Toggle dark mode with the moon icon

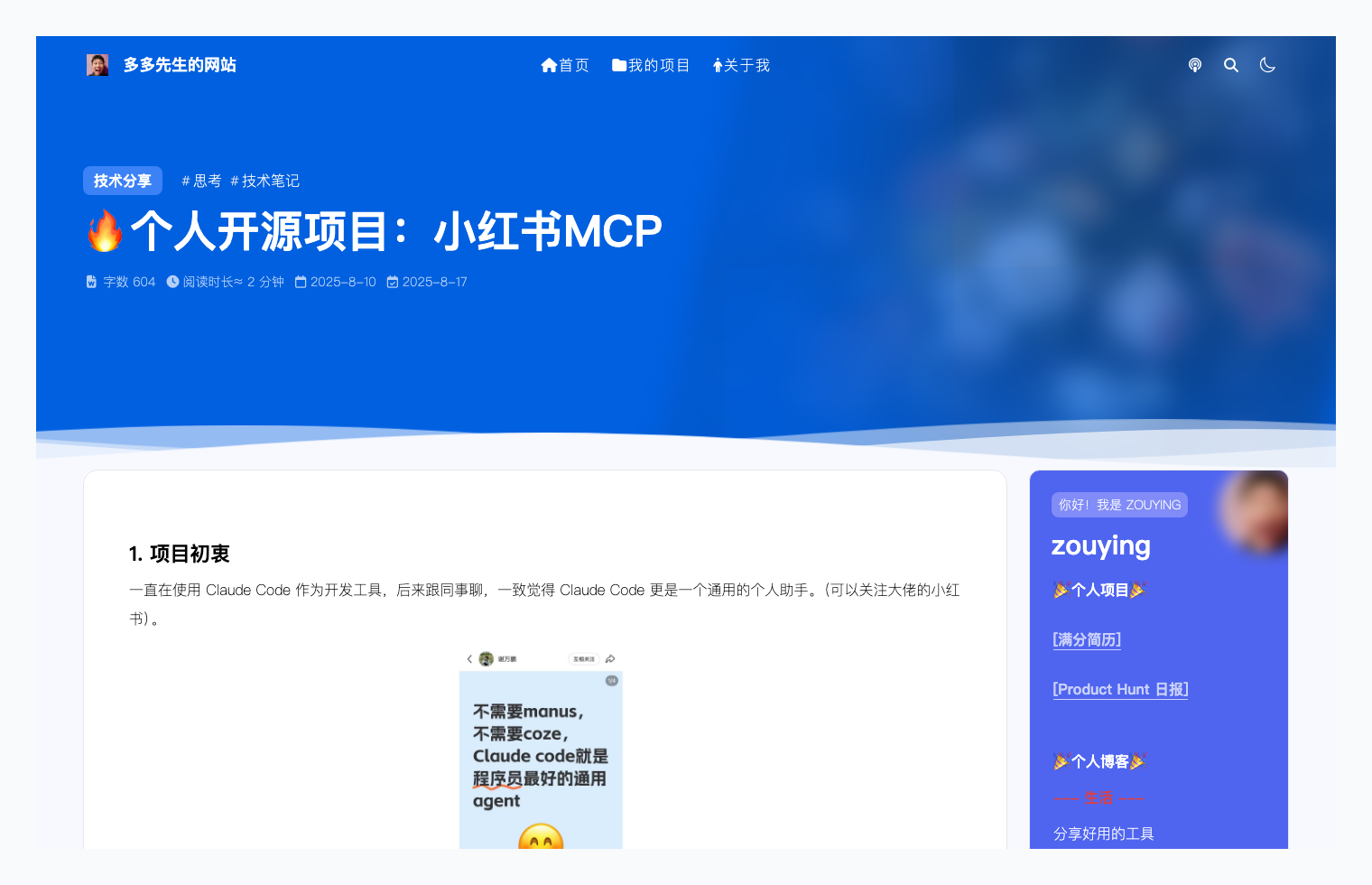click(x=1267, y=65)
